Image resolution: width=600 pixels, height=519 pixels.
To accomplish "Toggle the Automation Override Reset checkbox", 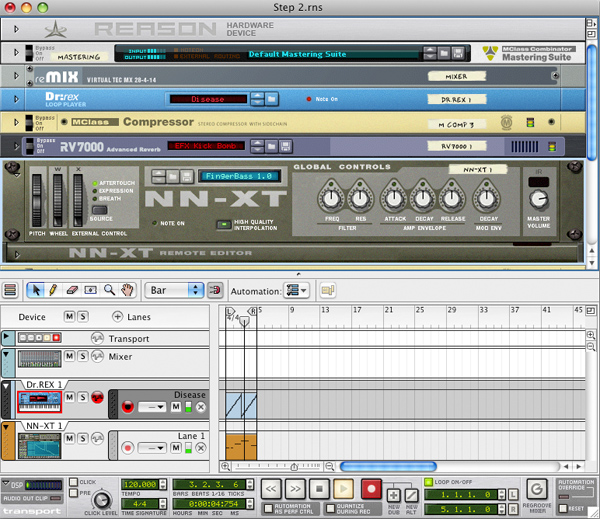I will 562,509.
